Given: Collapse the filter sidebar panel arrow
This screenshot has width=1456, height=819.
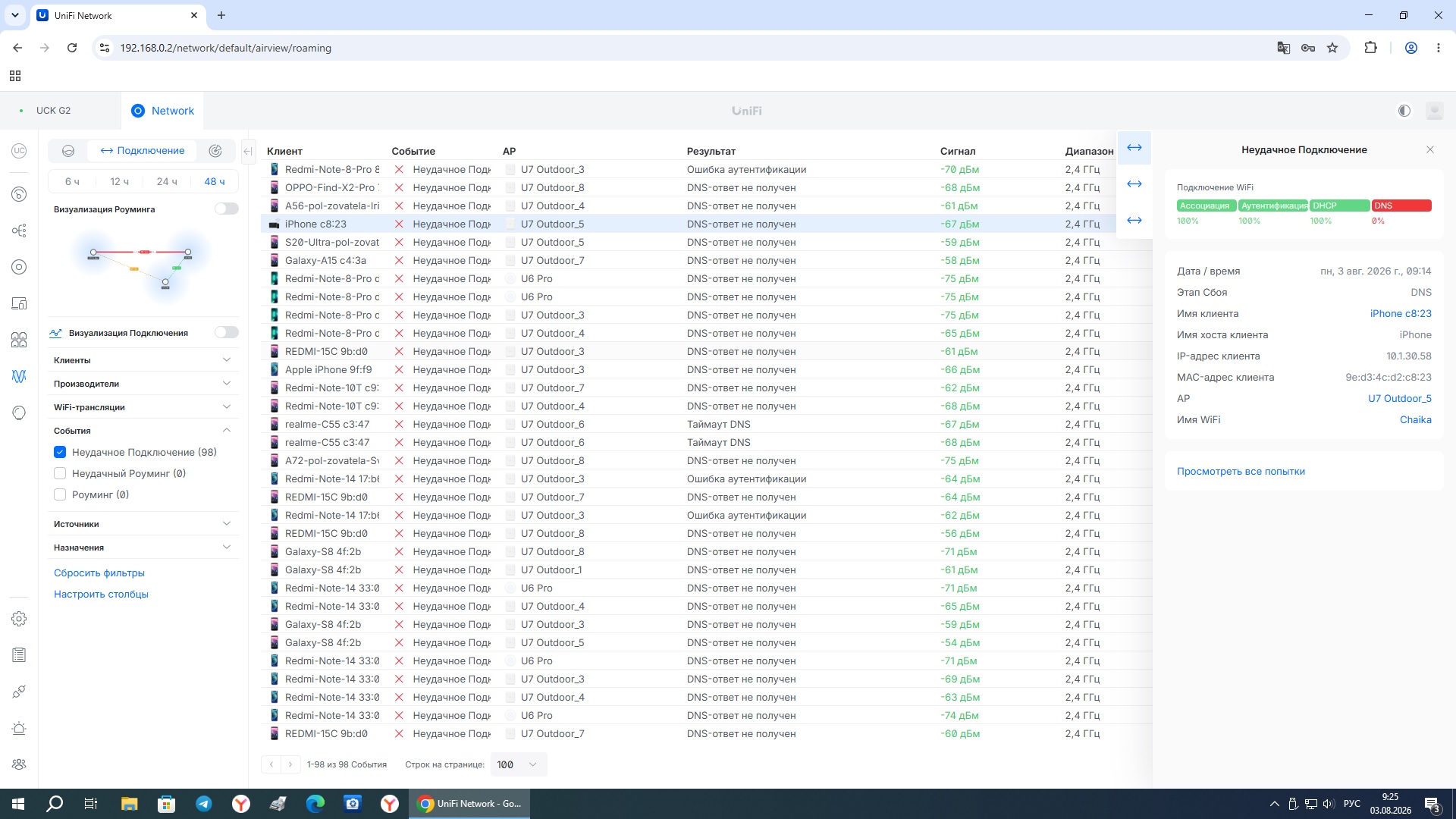Looking at the screenshot, I should (x=248, y=151).
